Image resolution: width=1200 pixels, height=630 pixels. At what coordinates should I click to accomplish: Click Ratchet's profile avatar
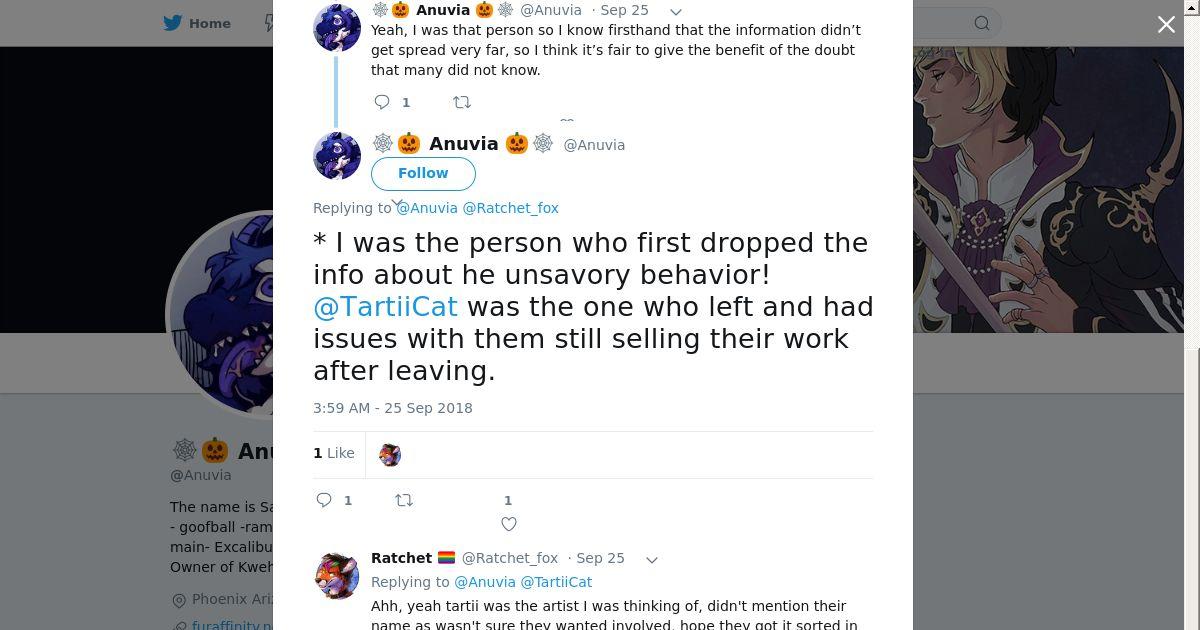(337, 575)
